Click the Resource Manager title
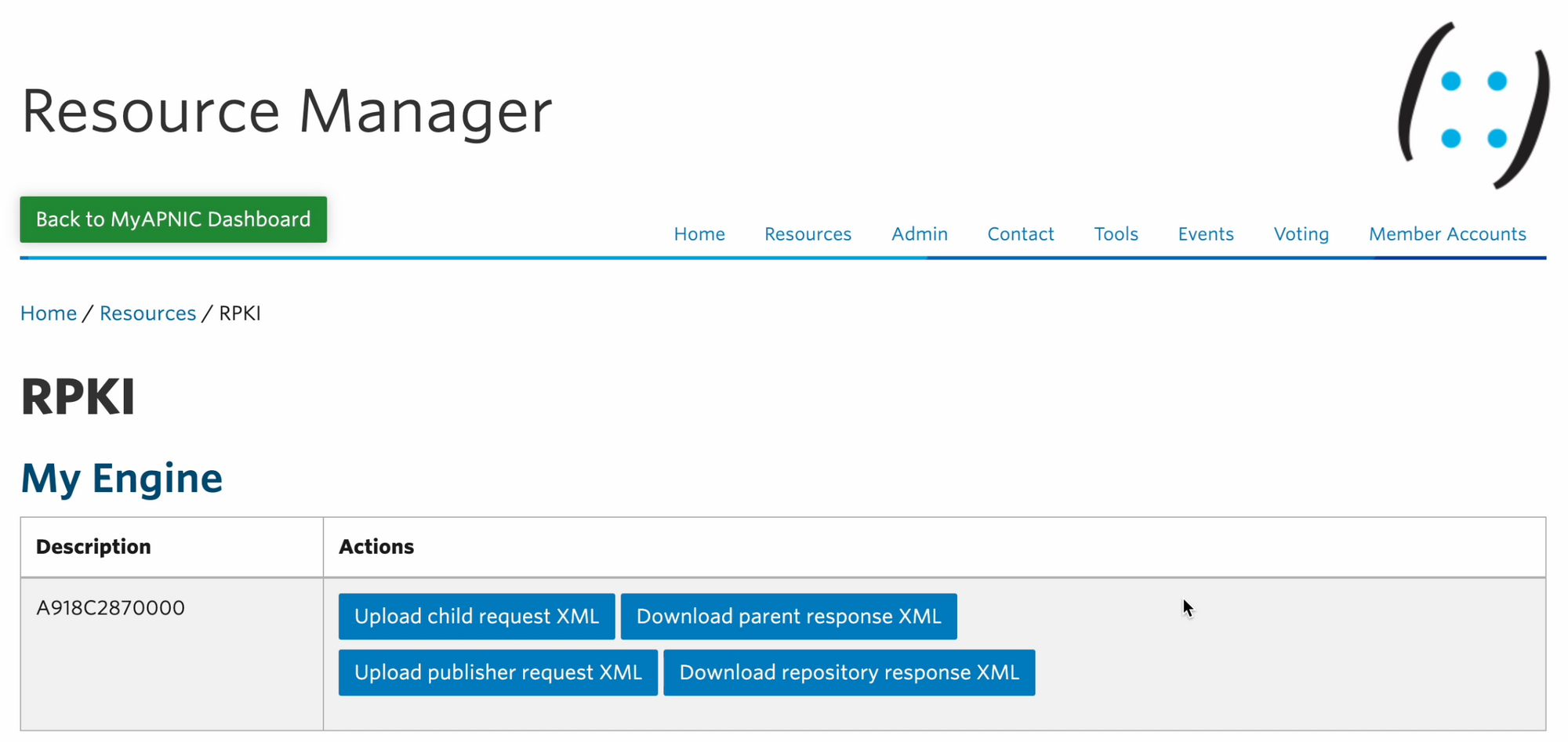This screenshot has height=742, width=1568. [287, 111]
